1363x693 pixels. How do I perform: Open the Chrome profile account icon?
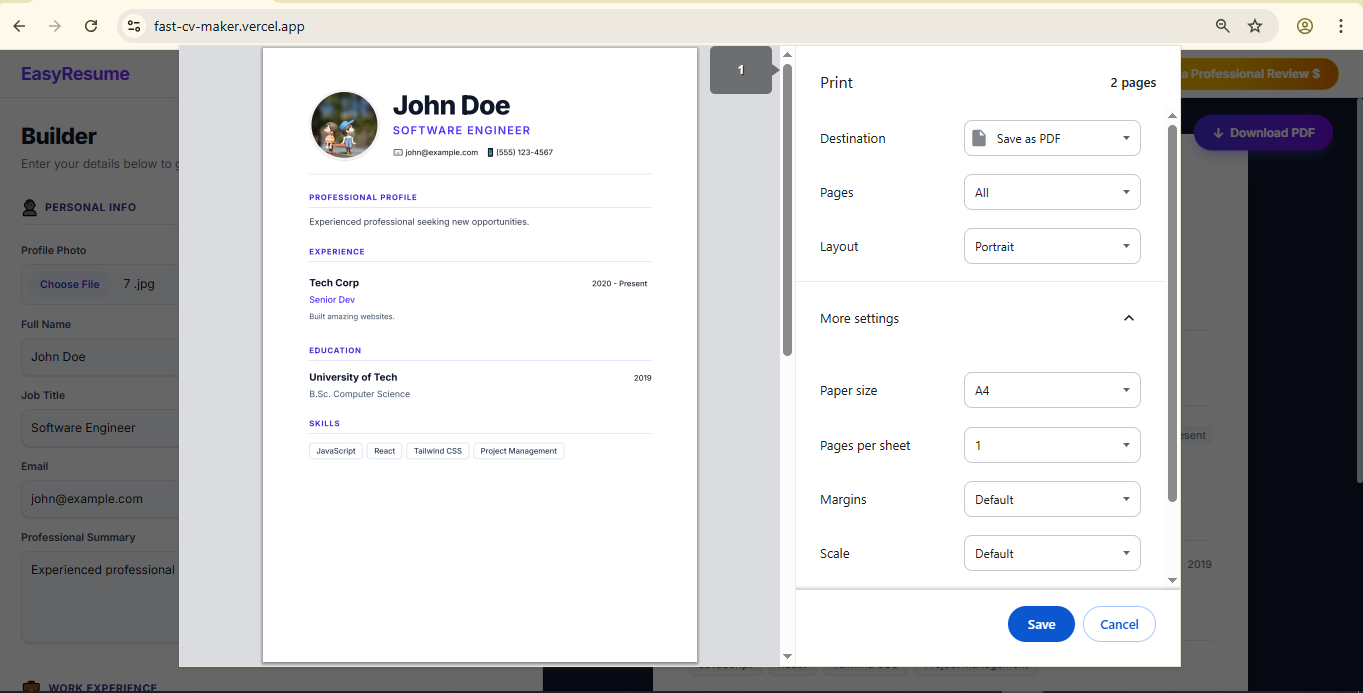1304,26
